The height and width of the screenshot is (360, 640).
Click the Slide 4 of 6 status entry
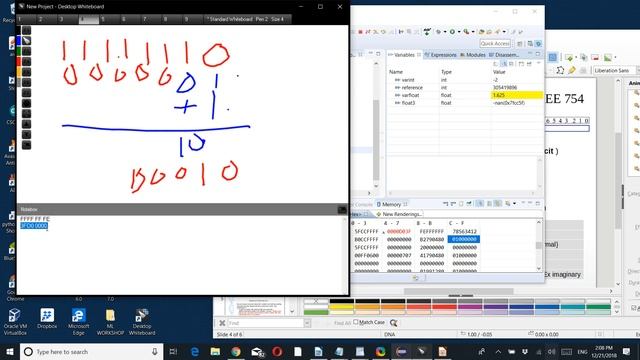tap(230, 334)
